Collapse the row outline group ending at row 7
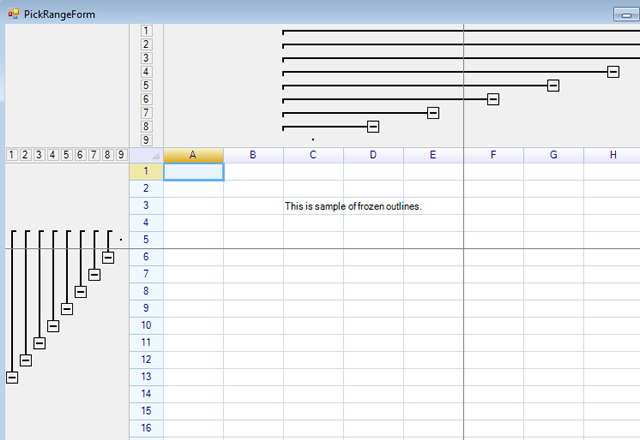This screenshot has width=640, height=440. [94, 275]
